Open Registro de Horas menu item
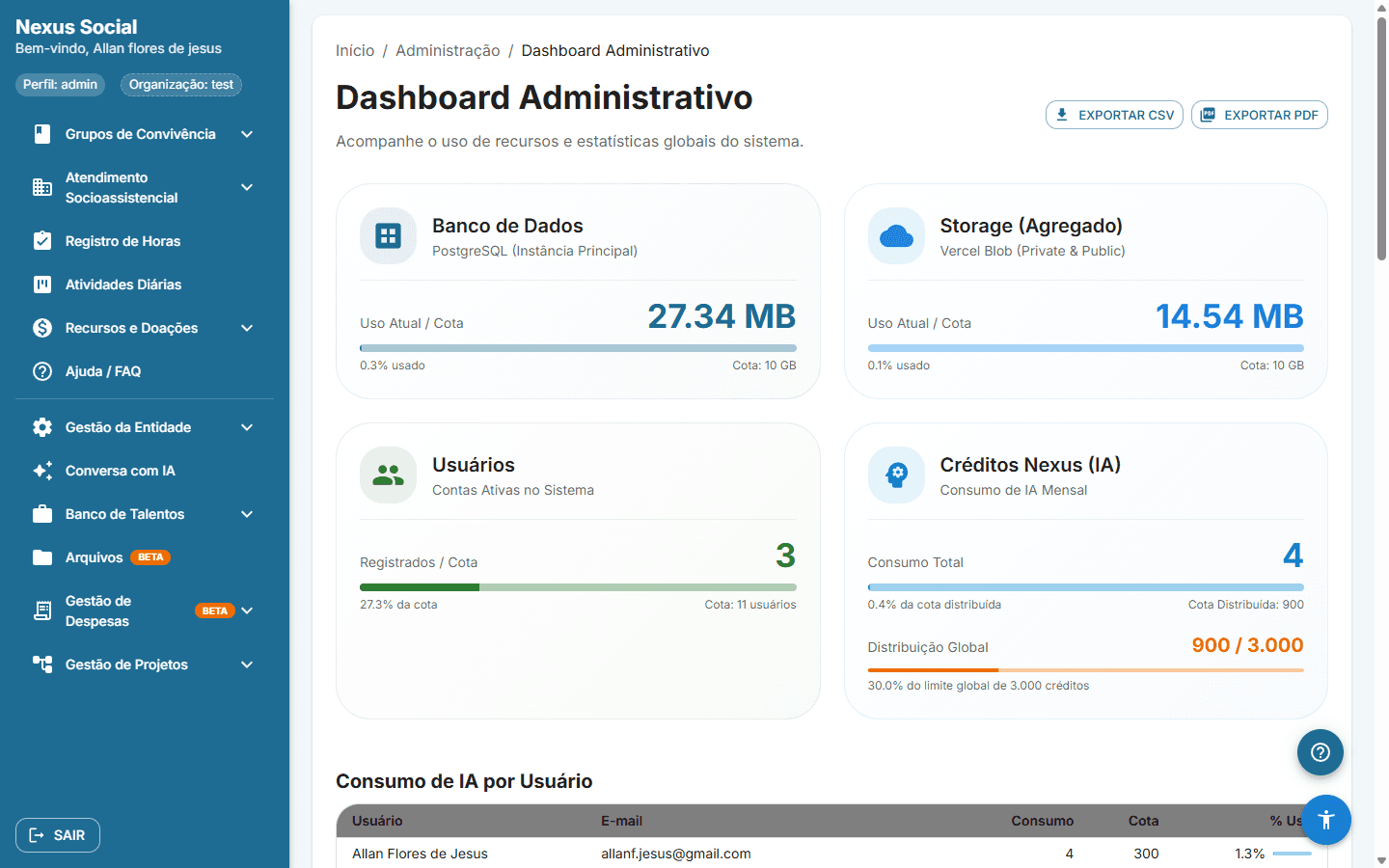 click(x=145, y=241)
